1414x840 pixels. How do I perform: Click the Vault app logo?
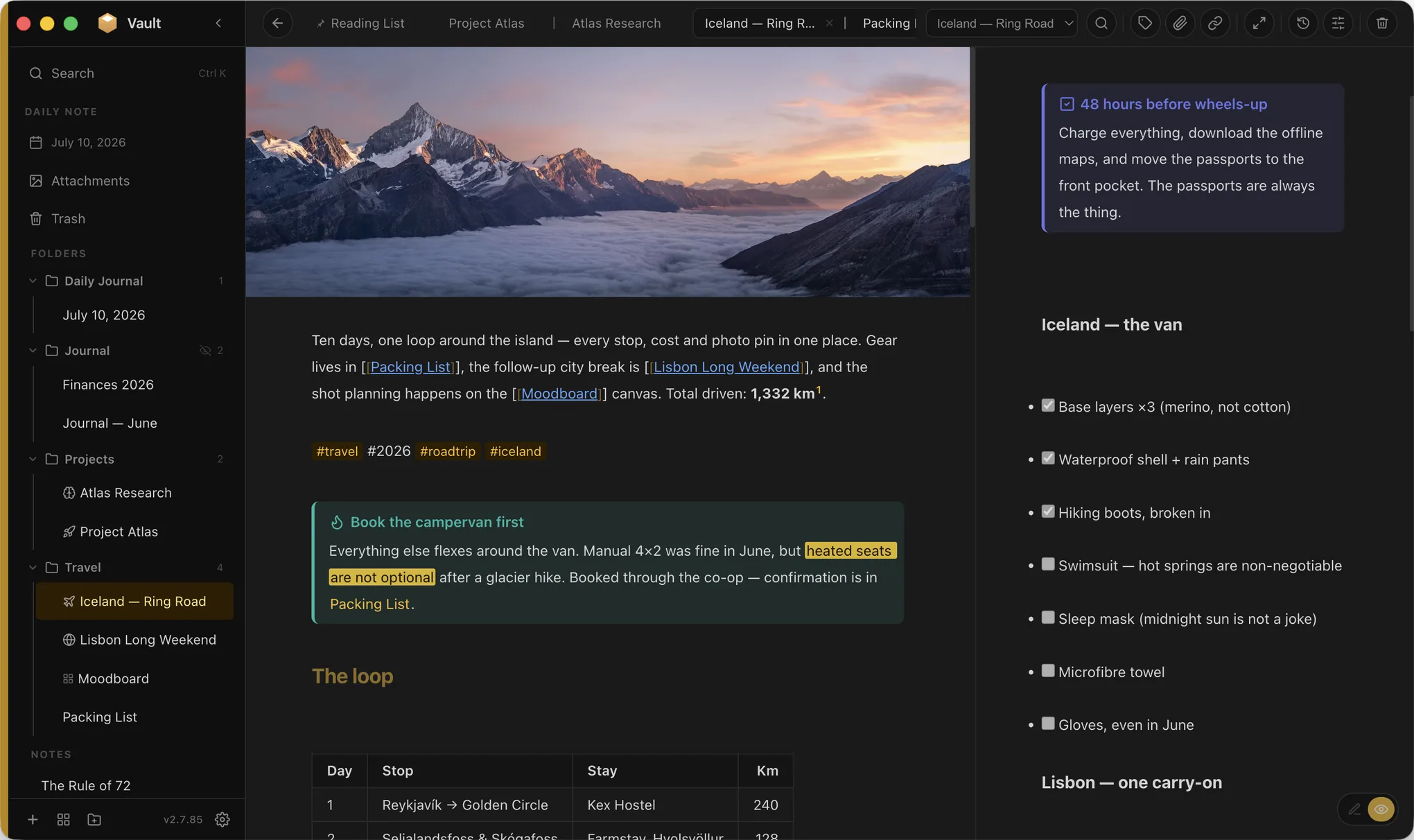pyautogui.click(x=107, y=23)
